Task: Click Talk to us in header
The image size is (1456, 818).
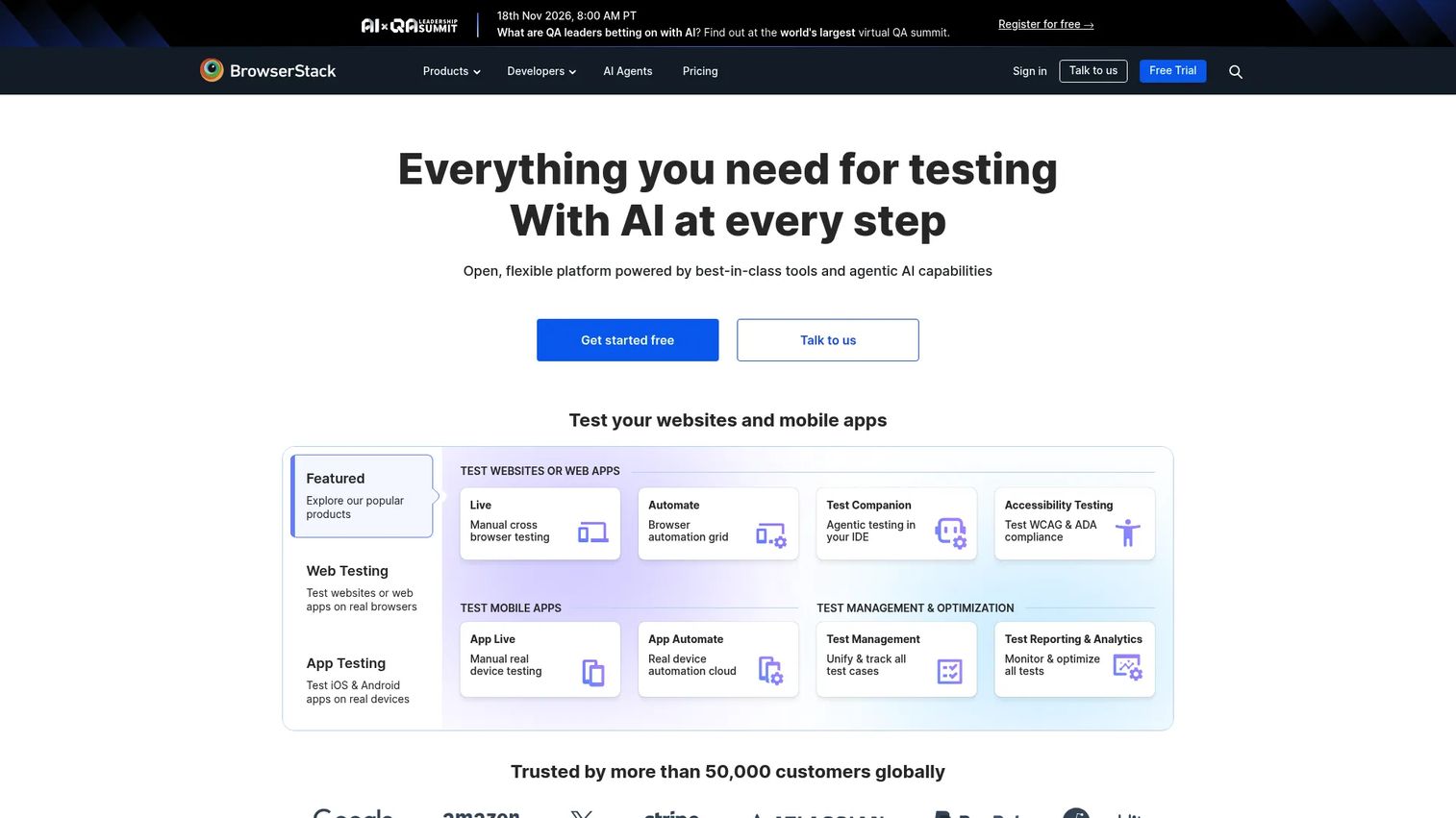Action: click(1093, 71)
